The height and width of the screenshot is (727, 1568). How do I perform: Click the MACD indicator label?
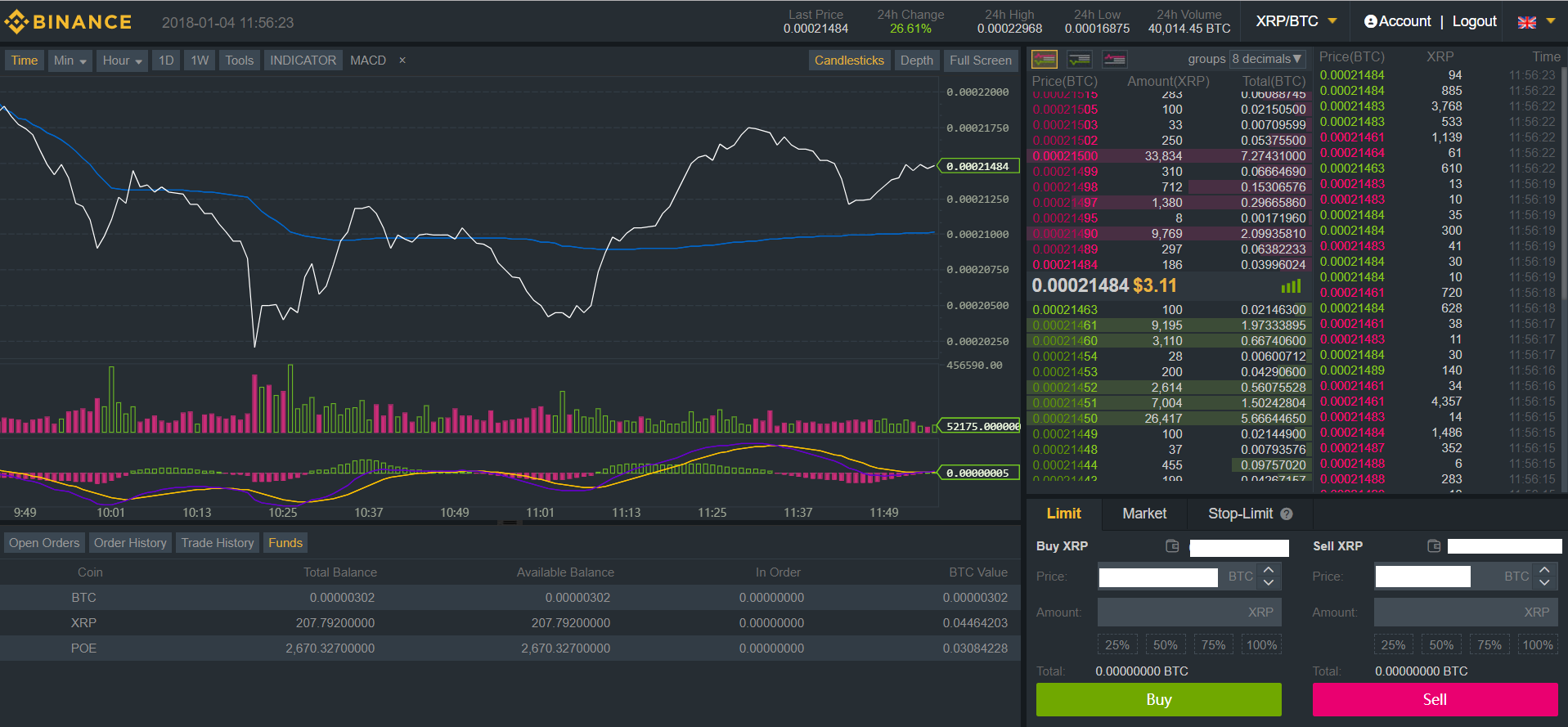368,61
